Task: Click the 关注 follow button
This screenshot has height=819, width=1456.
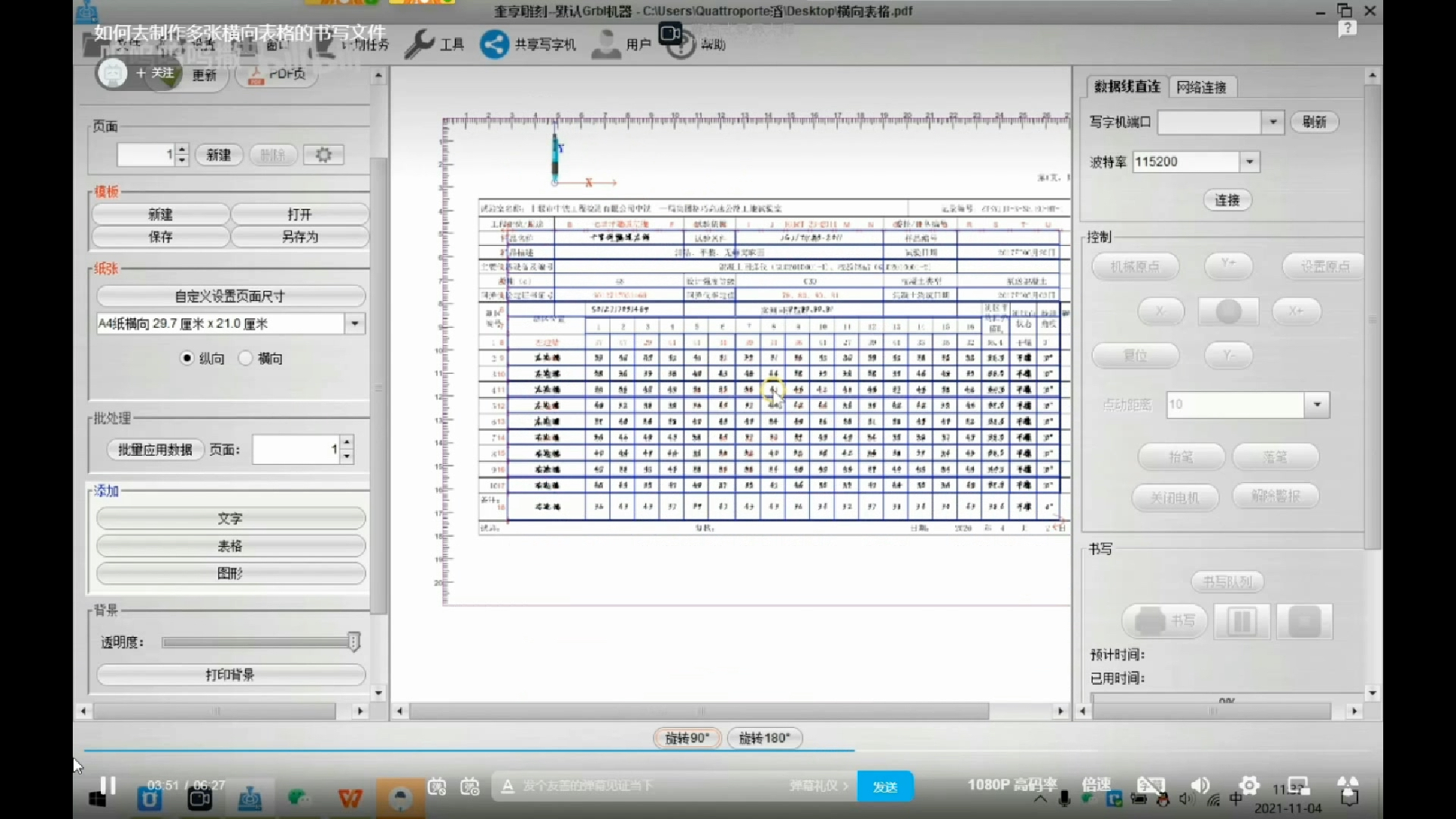Action: click(155, 73)
